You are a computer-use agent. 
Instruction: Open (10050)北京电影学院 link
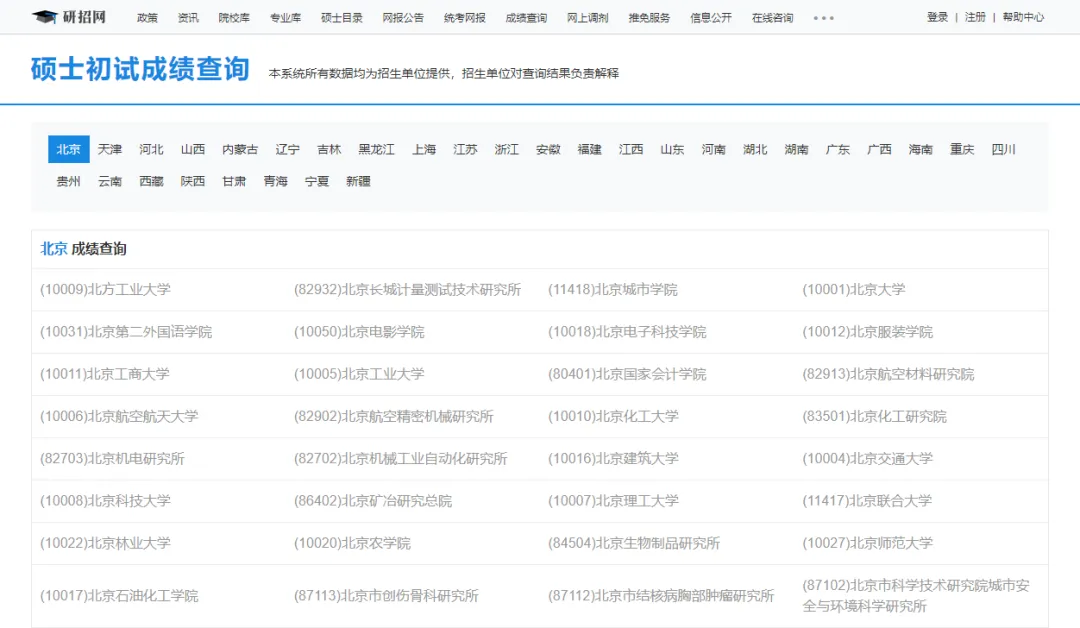click(360, 332)
